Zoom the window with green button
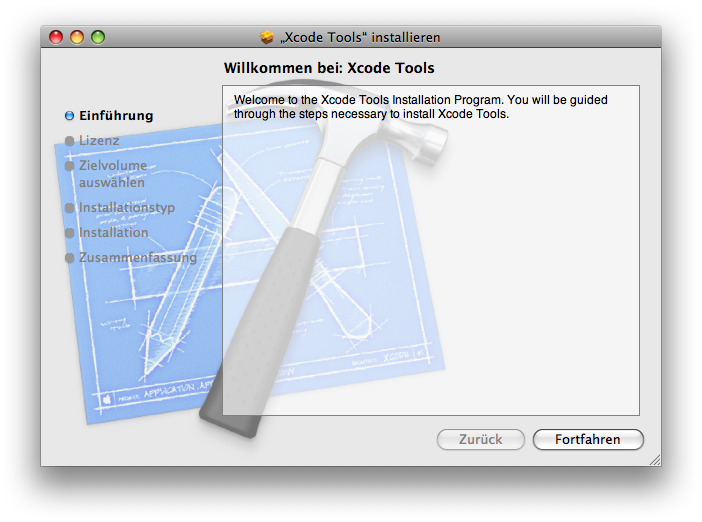The height and width of the screenshot is (522, 702). [98, 37]
